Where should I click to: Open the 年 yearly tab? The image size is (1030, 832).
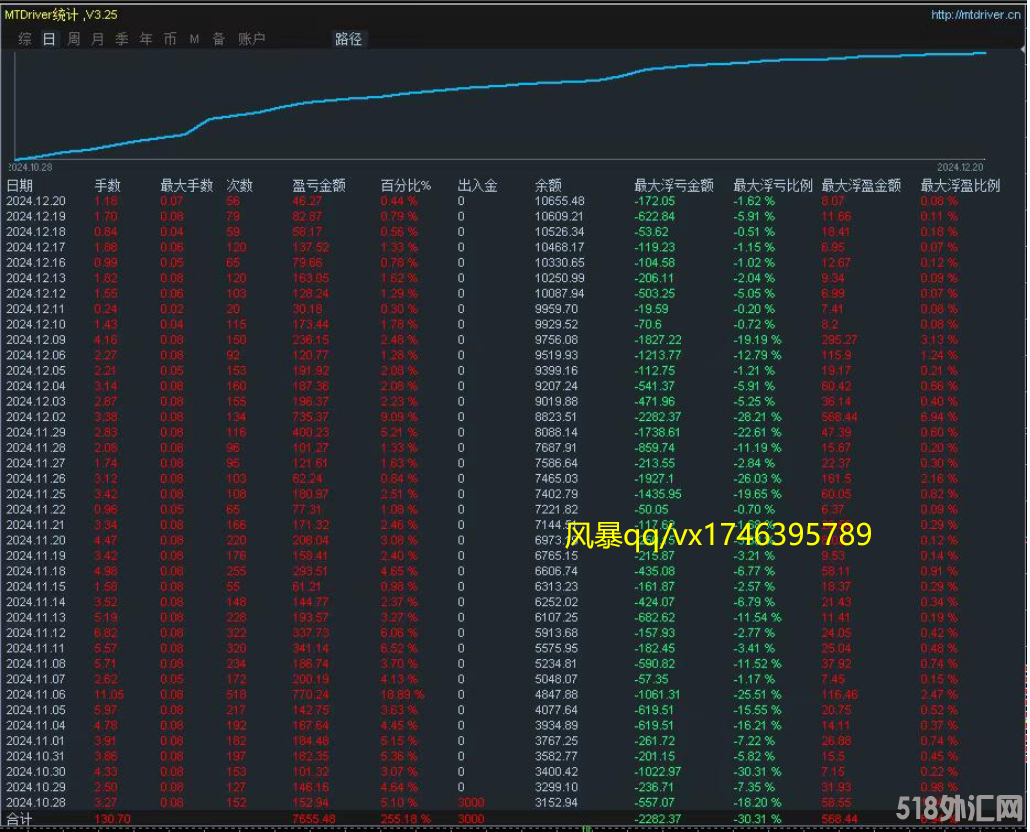(x=146, y=39)
